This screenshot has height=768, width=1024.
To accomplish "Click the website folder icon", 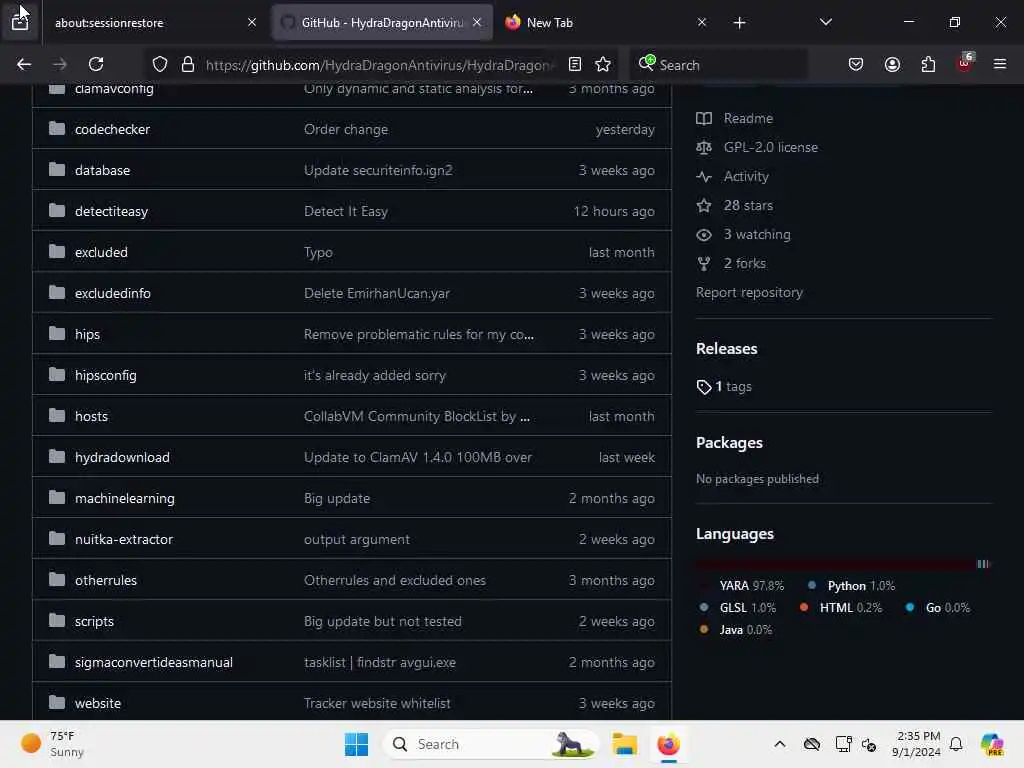I will coord(57,703).
